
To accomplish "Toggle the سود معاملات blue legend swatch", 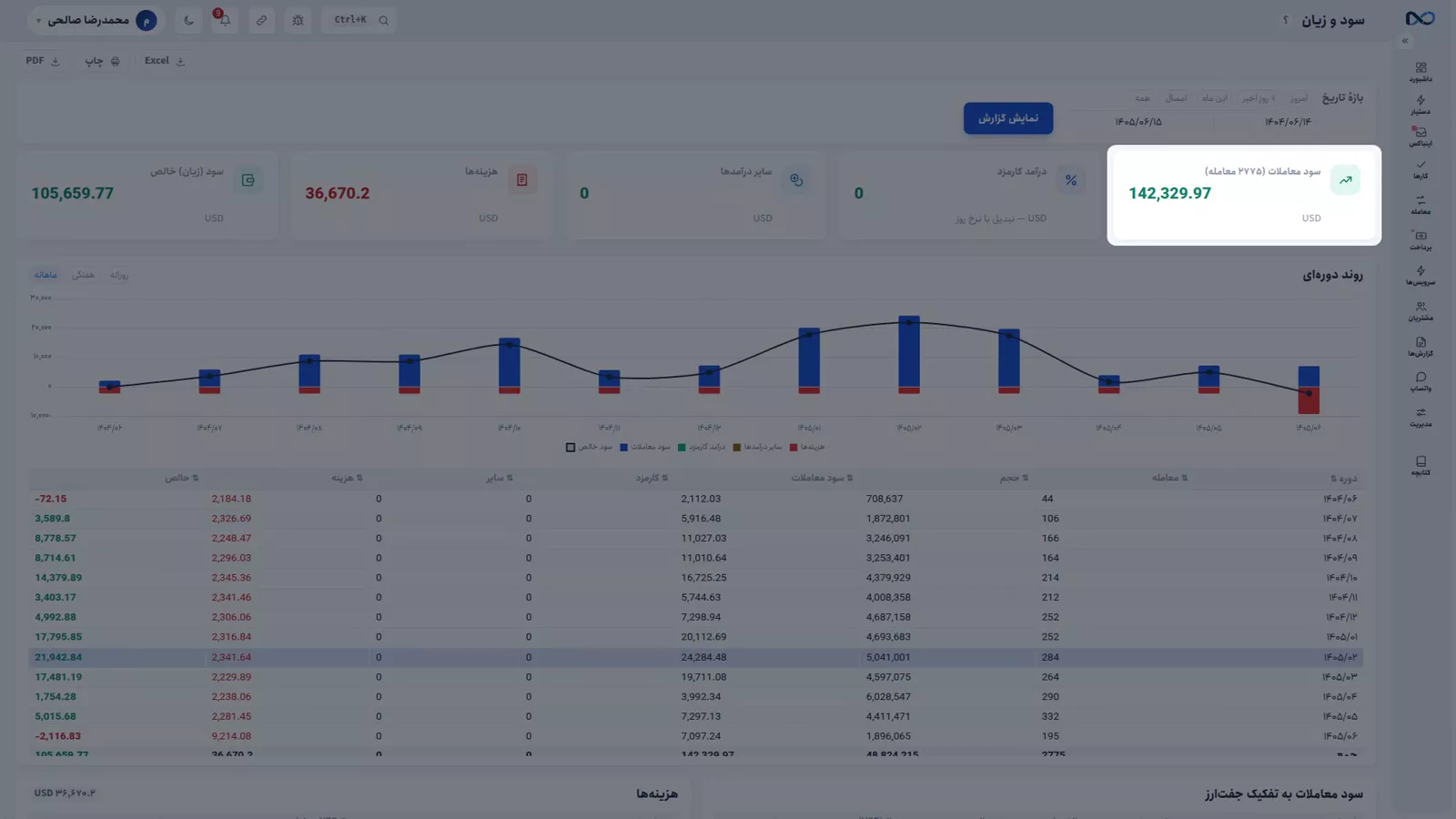I will 623,447.
